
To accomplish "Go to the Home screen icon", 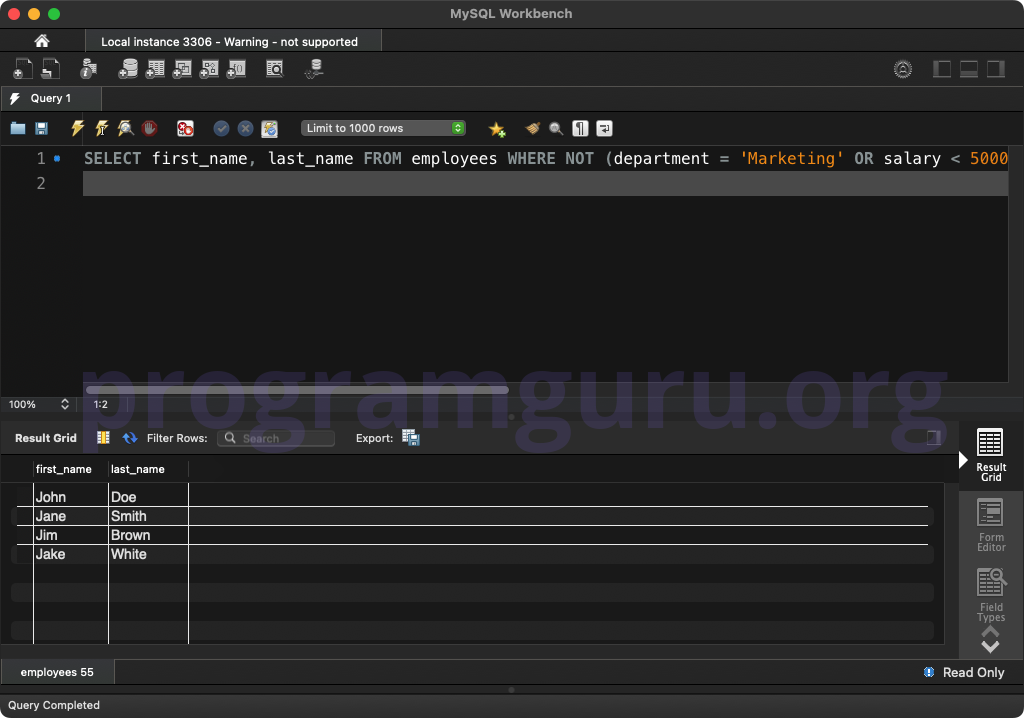I will (x=42, y=41).
